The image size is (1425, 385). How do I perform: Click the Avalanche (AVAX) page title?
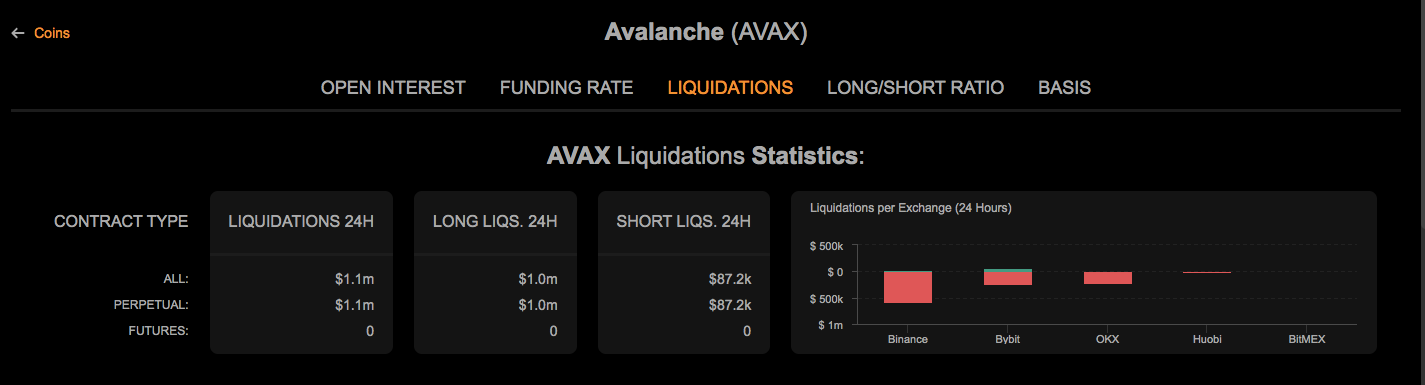pyautogui.click(x=706, y=32)
